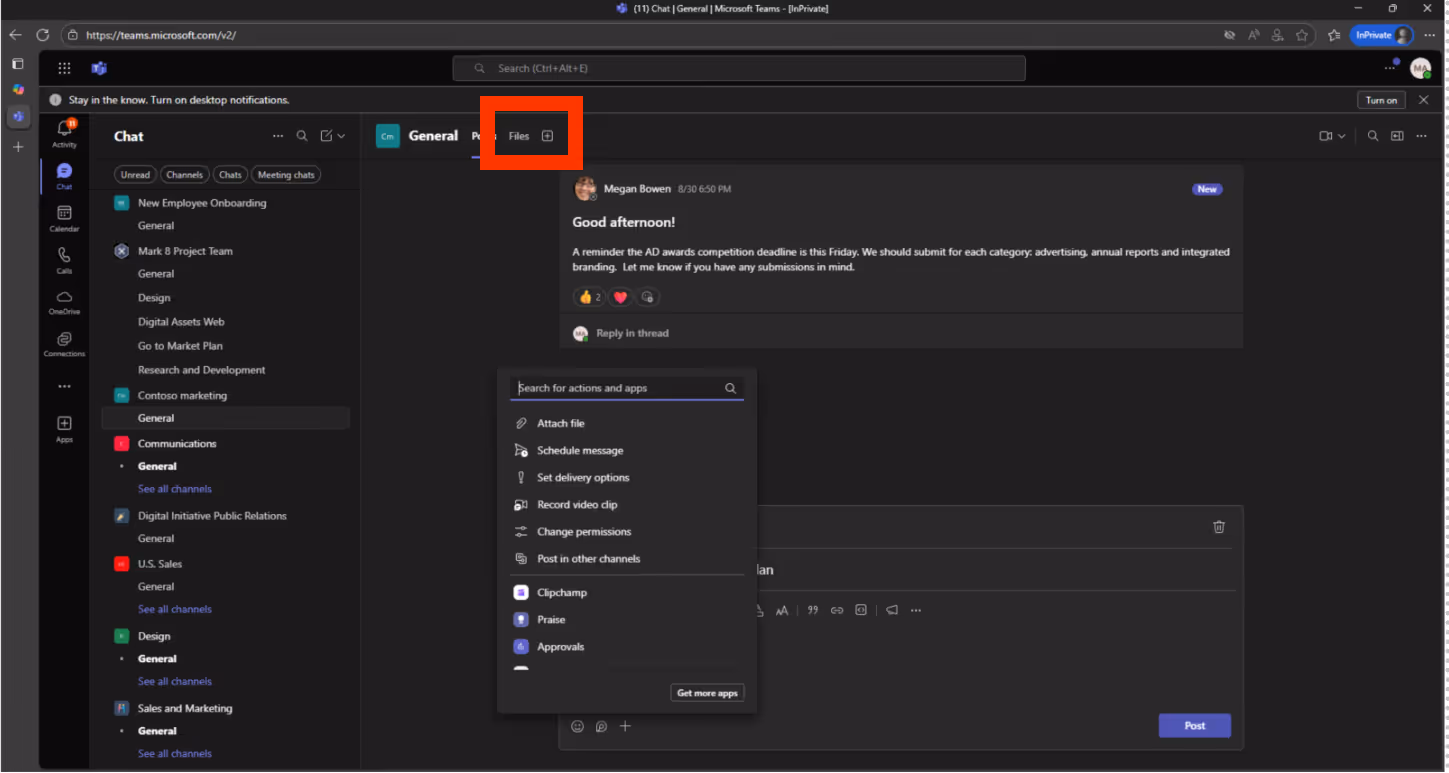The width and height of the screenshot is (1449, 773).
Task: See all channels under U.S. Sales
Action: click(175, 609)
